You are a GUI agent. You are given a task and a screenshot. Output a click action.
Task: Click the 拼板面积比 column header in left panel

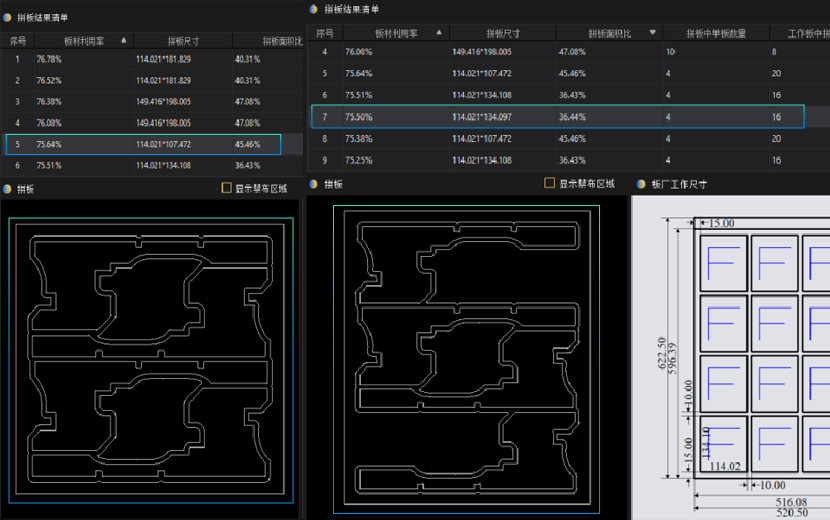coord(268,41)
